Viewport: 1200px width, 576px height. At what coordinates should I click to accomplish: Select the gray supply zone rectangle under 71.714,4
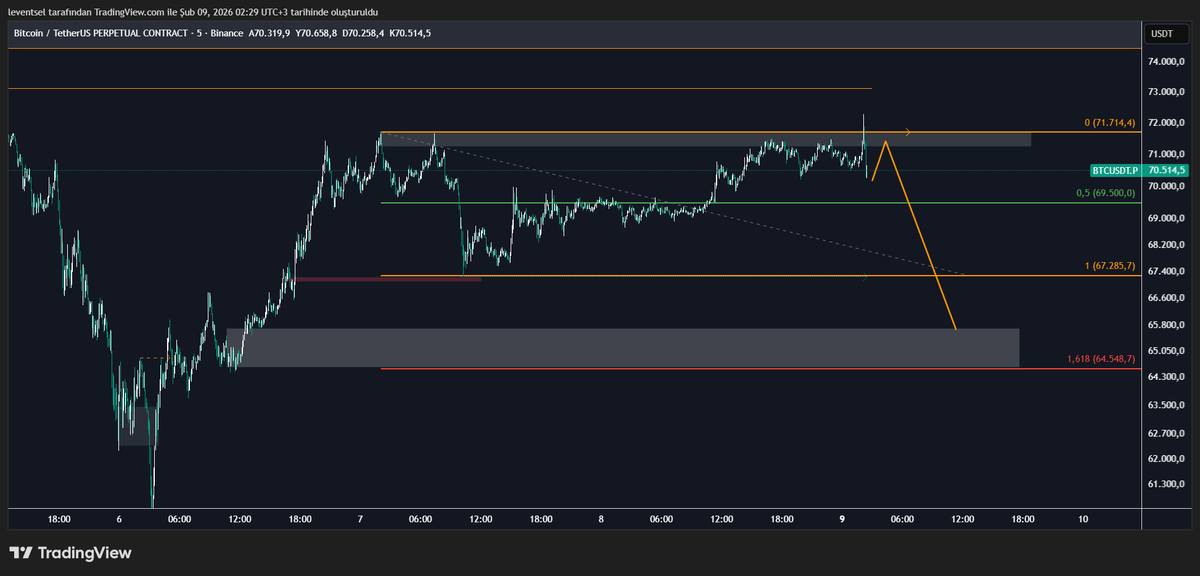coord(706,140)
